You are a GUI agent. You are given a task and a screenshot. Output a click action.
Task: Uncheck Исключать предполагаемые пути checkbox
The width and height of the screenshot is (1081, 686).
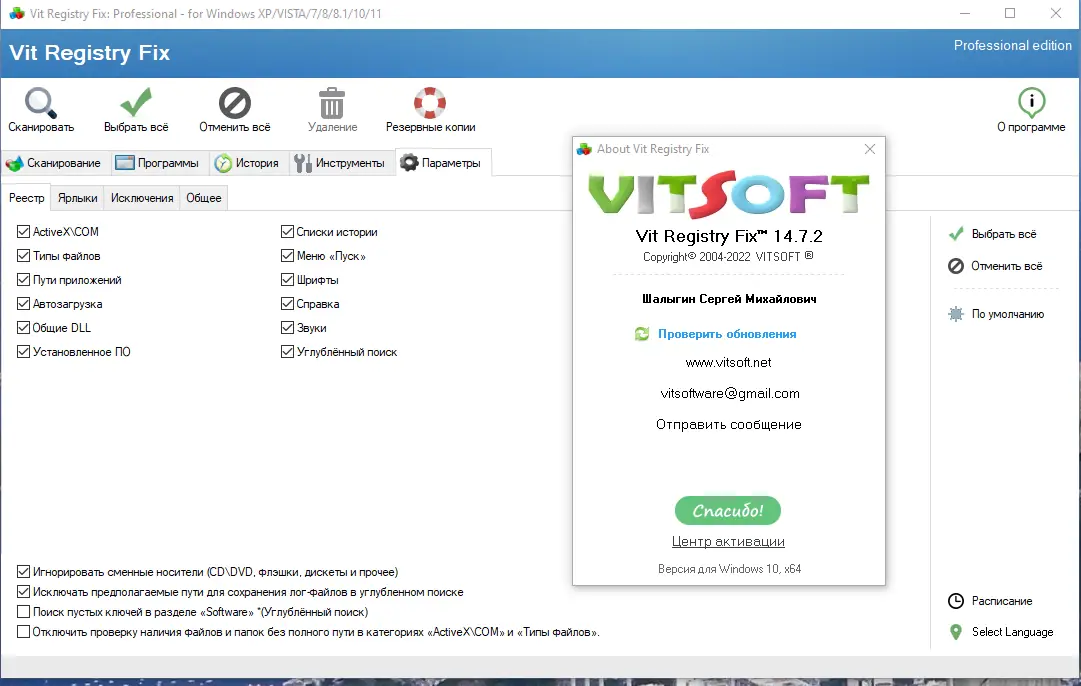point(23,592)
